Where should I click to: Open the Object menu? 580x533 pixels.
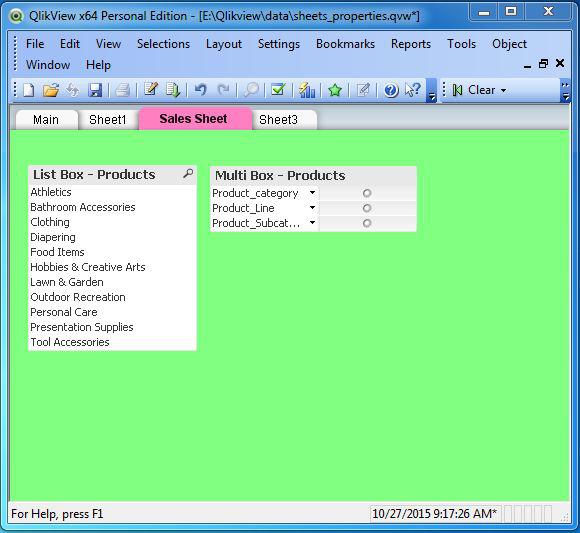(509, 44)
